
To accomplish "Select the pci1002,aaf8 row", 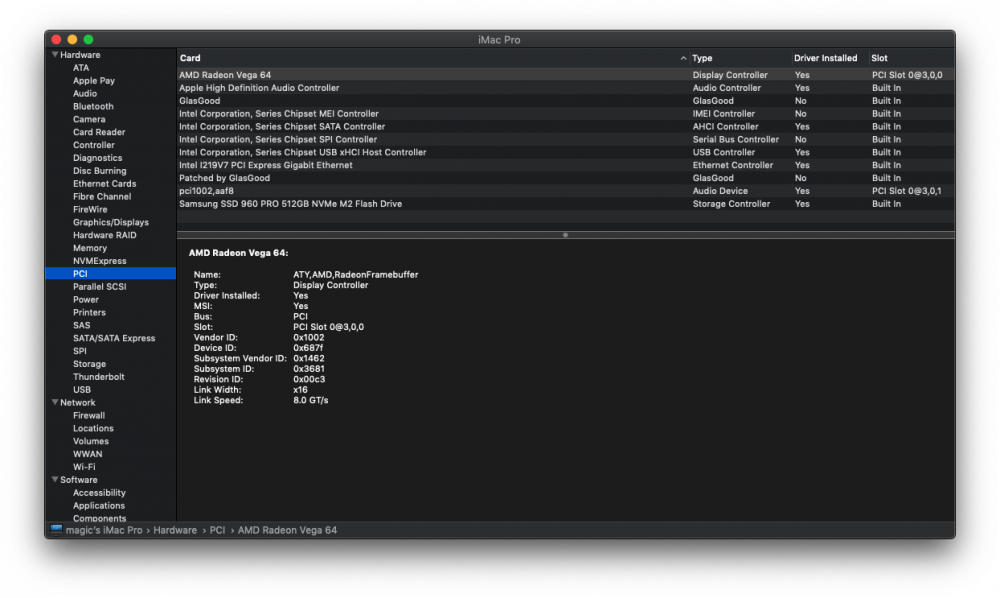I will (x=565, y=191).
